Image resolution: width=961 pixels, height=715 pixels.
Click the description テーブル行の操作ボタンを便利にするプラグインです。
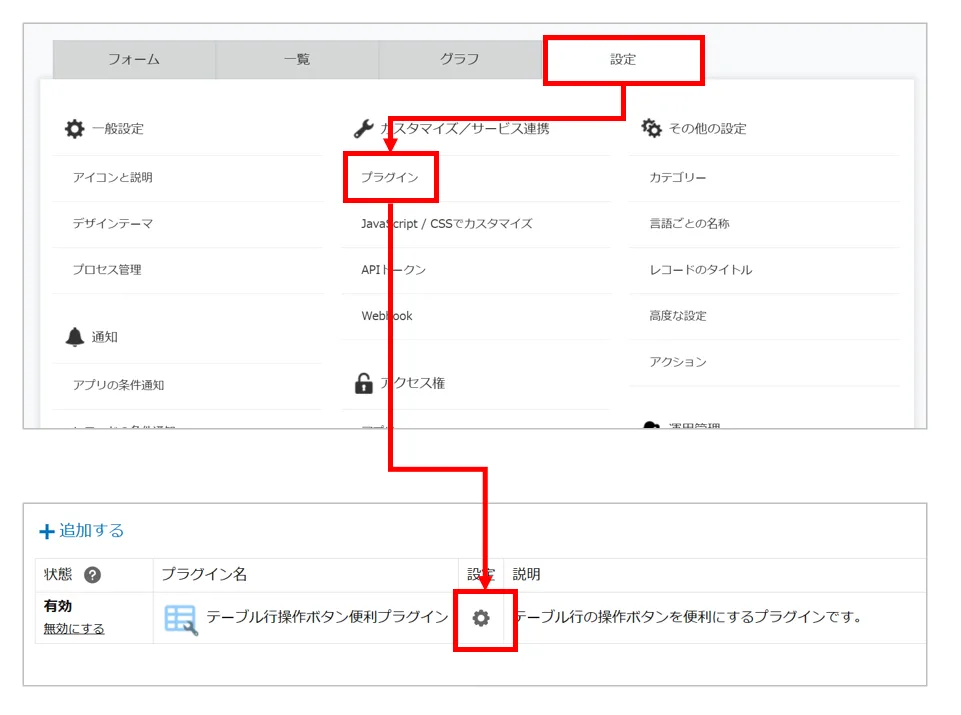click(x=689, y=617)
